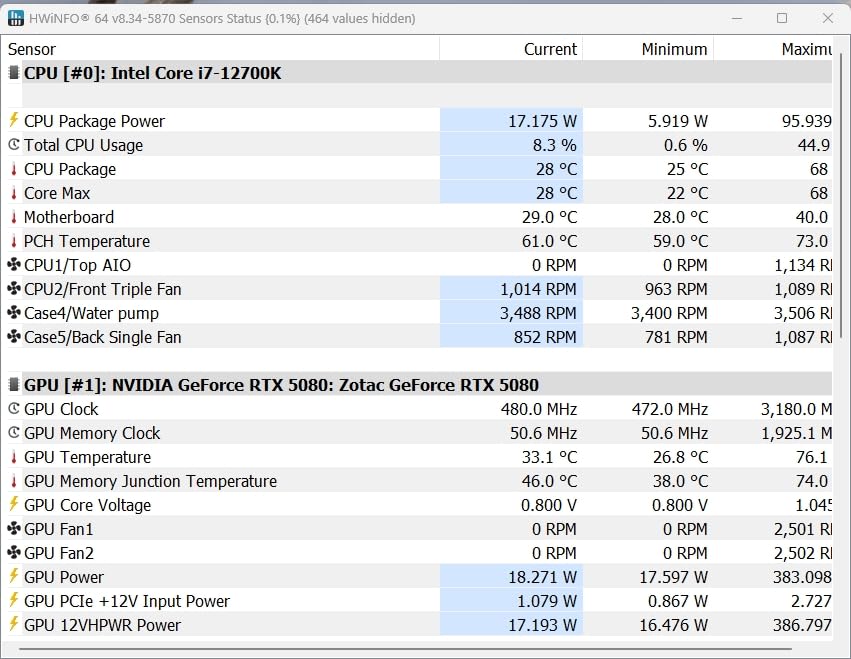Click the minimum value 963 RPM
Viewport: 851px width, 659px height.
click(676, 289)
